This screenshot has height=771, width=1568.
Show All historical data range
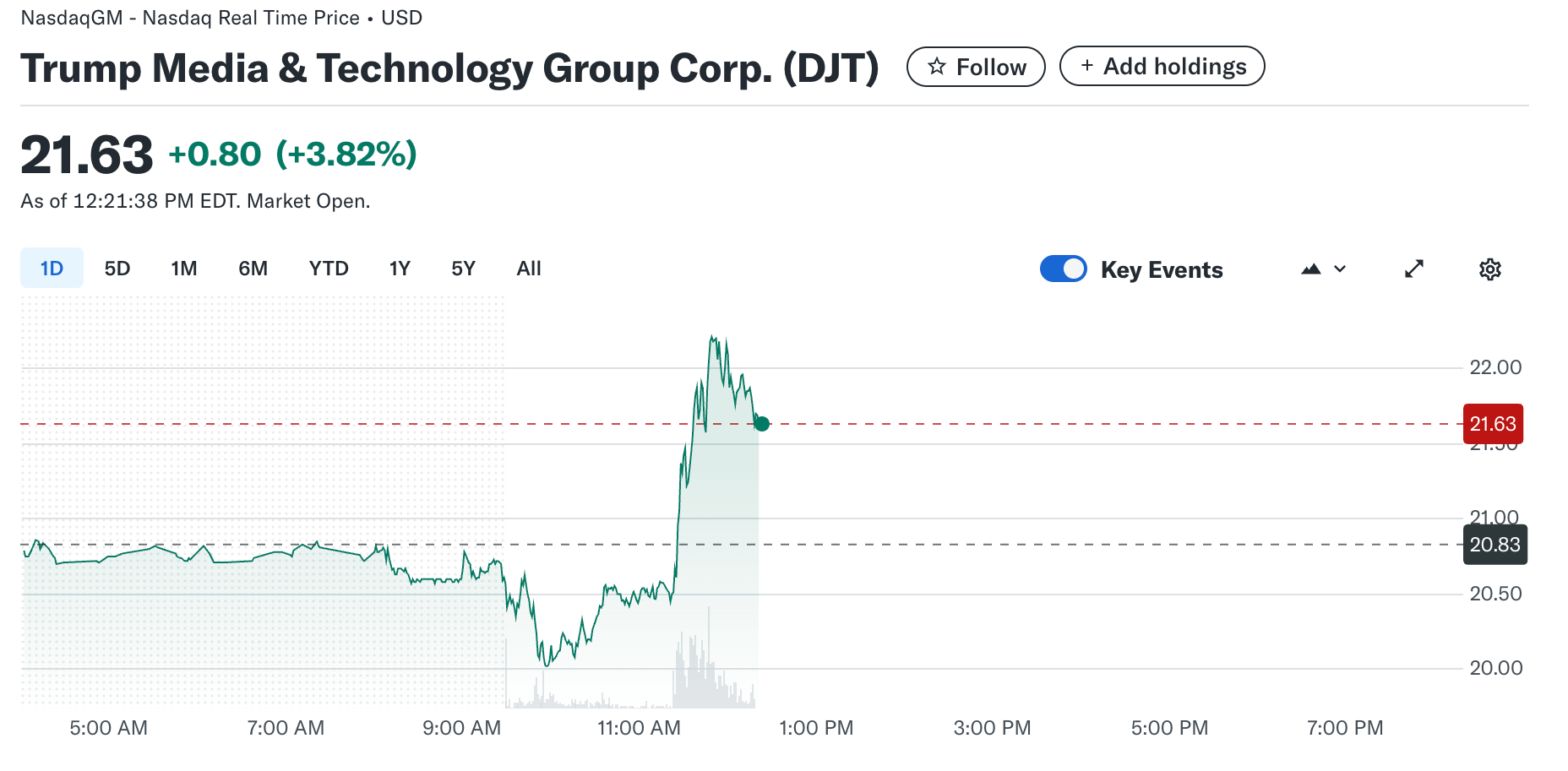tap(529, 269)
